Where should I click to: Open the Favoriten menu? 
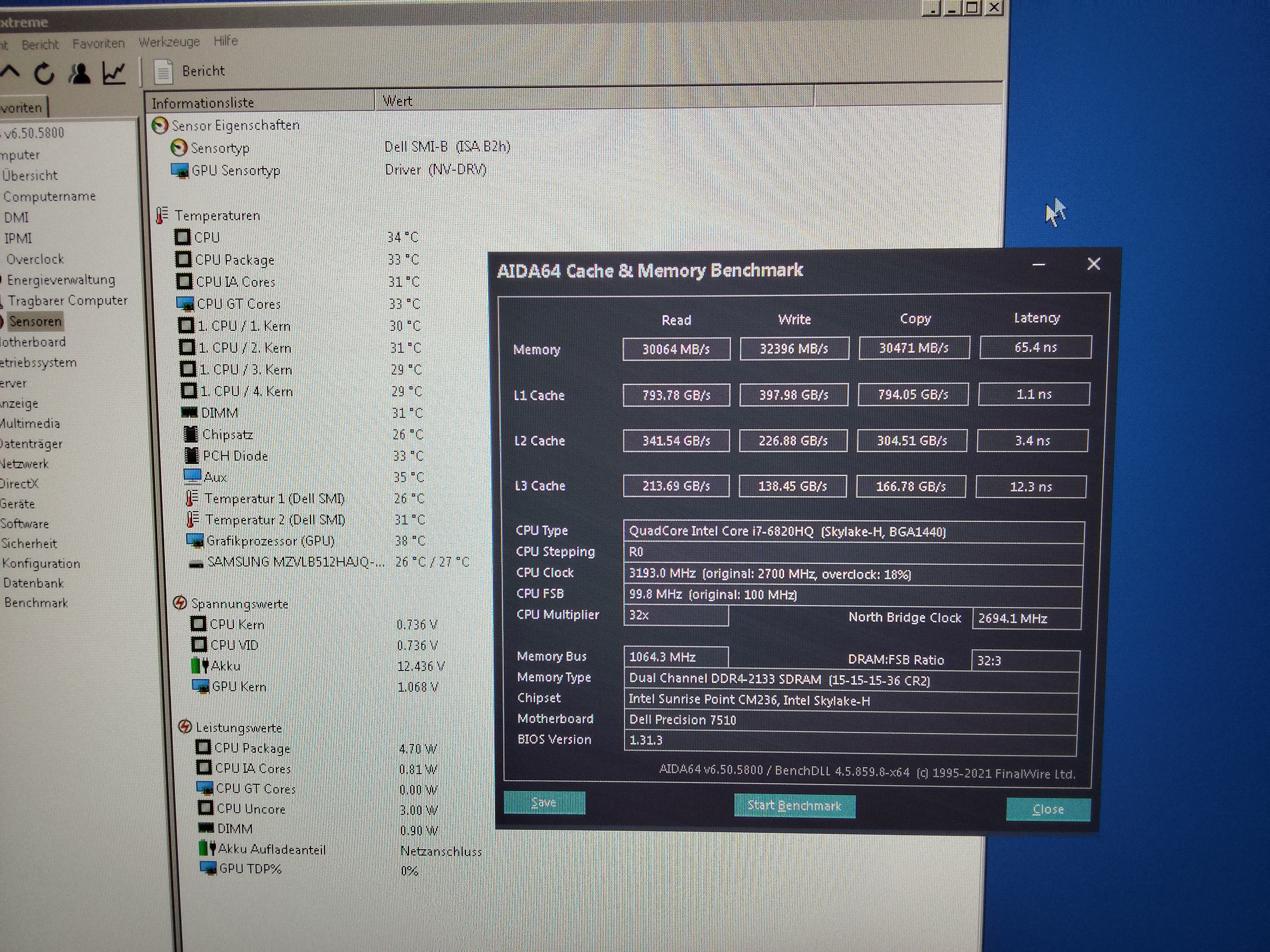98,43
